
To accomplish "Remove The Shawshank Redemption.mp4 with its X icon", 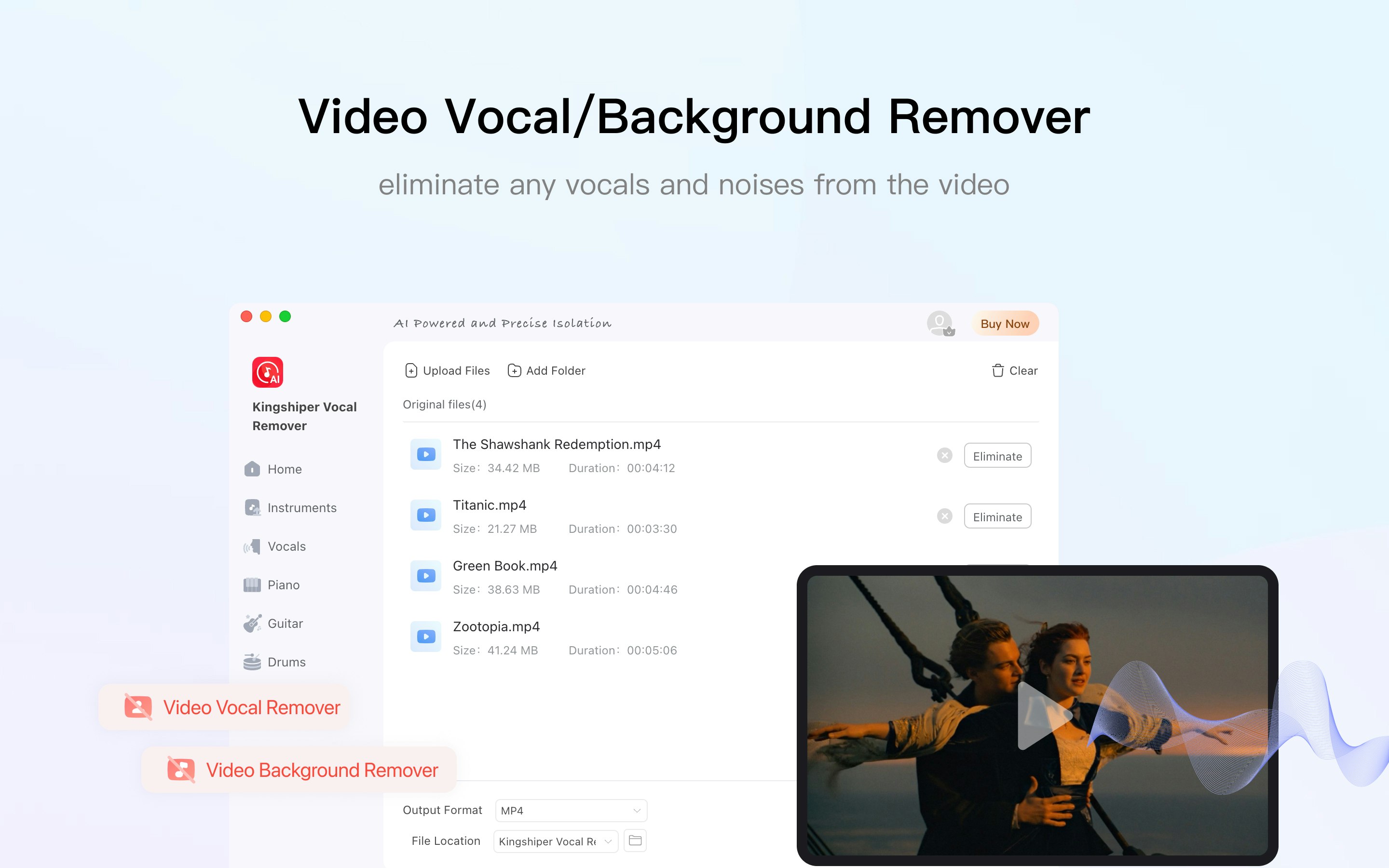I will coord(945,455).
